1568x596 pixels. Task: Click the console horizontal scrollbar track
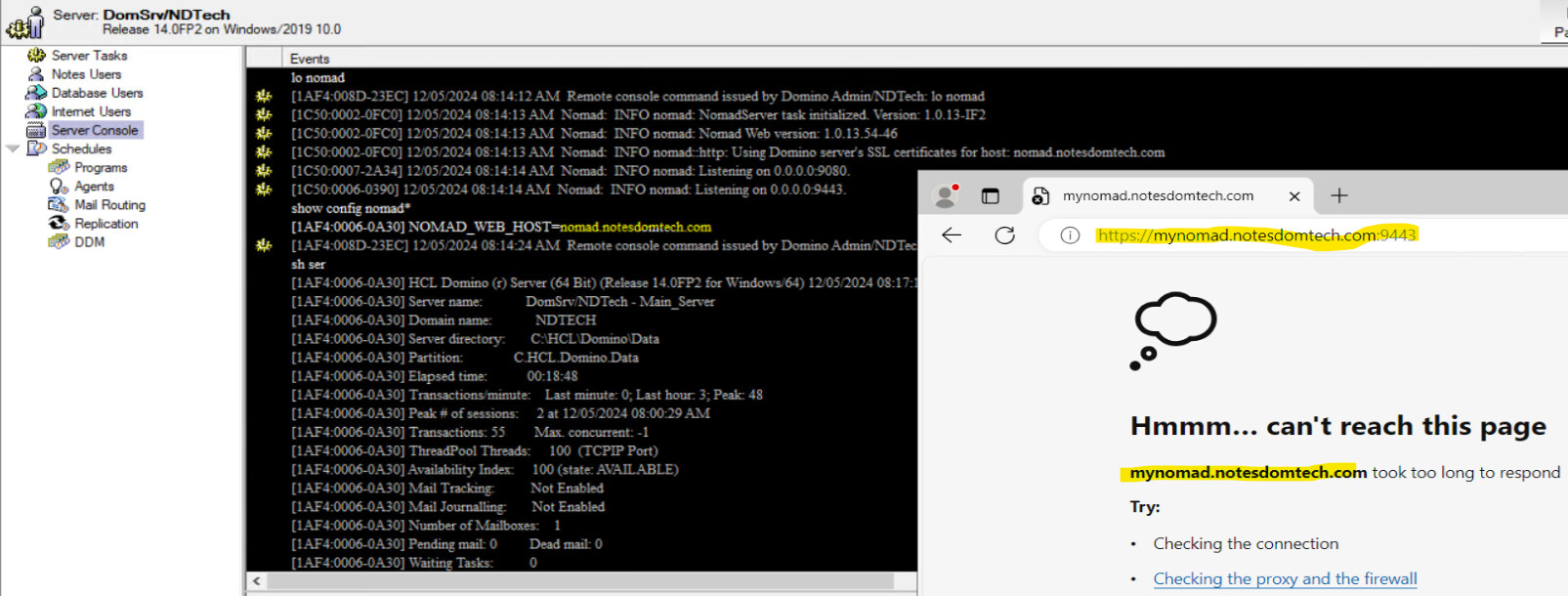pyautogui.click(x=581, y=580)
